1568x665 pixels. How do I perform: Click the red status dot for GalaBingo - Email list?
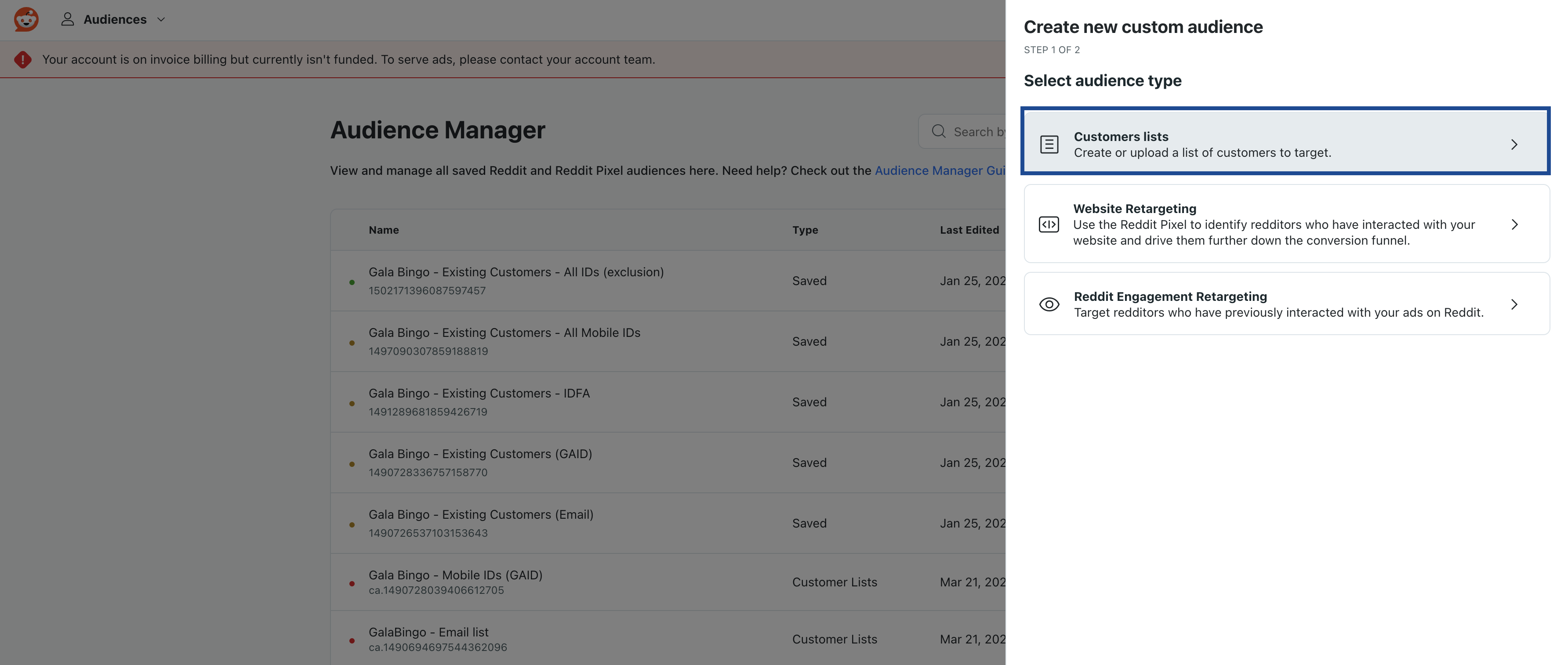point(352,641)
